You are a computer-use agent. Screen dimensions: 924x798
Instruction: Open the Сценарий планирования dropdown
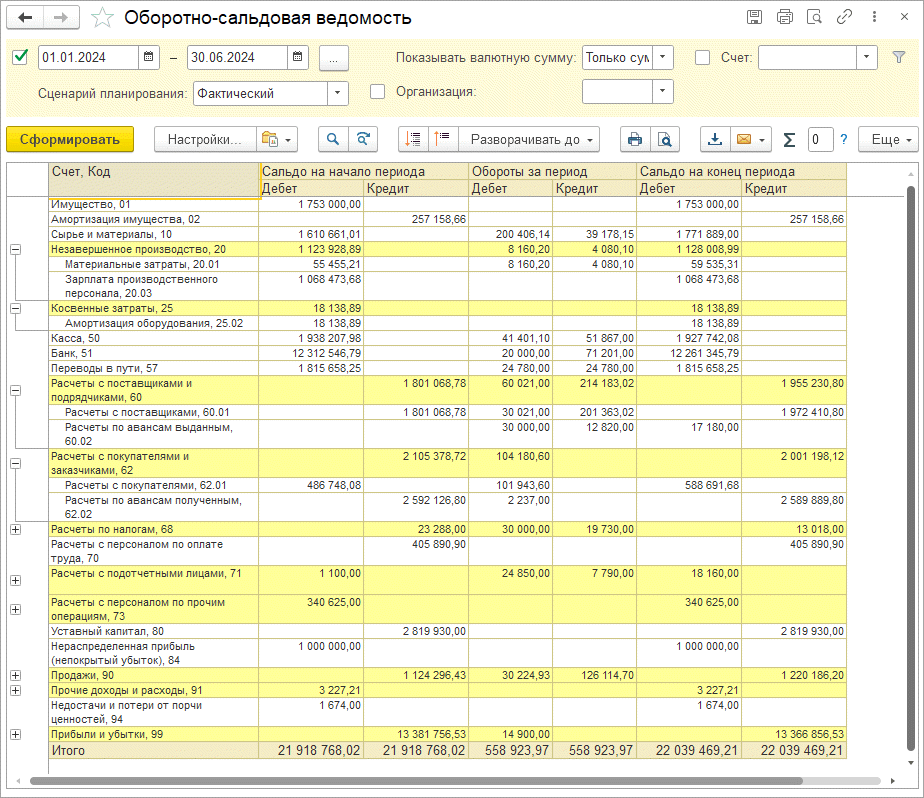coord(338,93)
